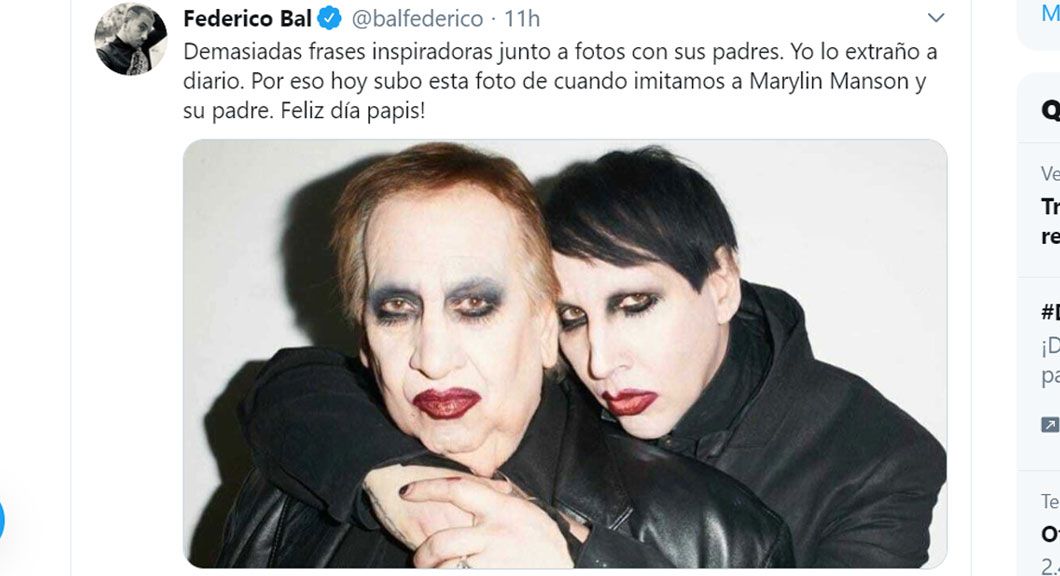1060x576 pixels.
Task: Open the bold trend starting with 'Tr'
Action: 1050,221
